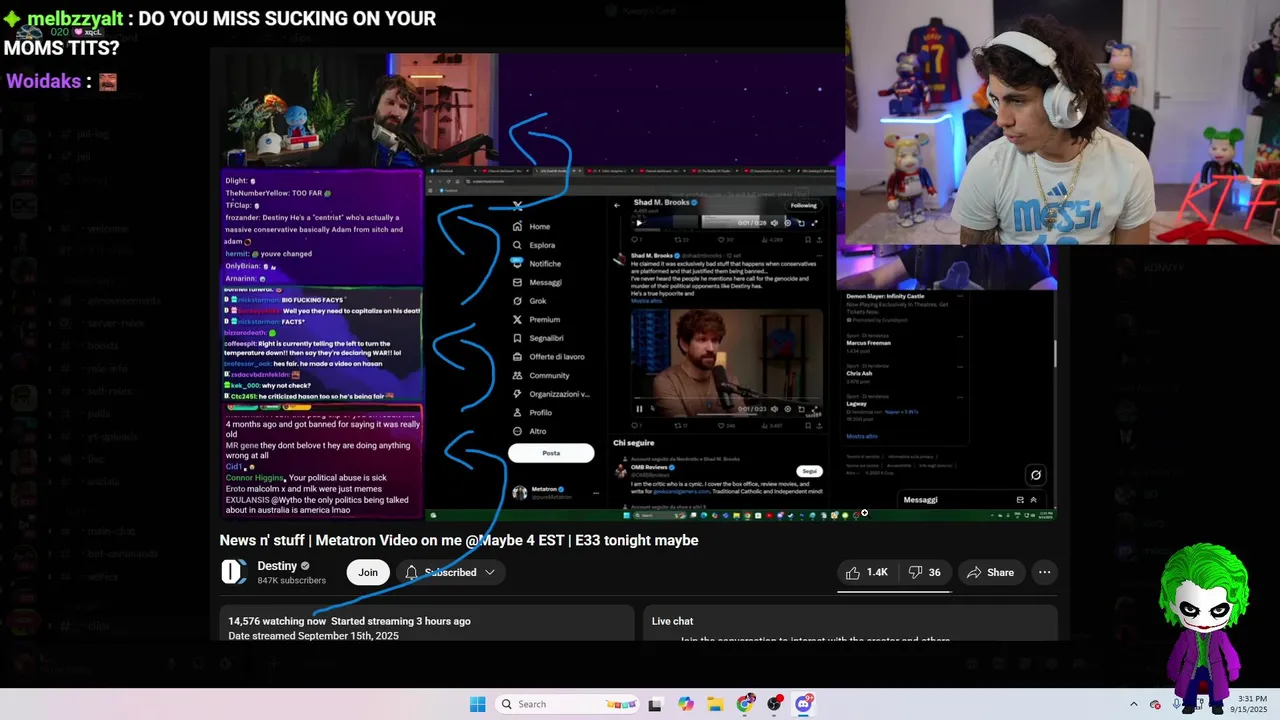Open Messaggi envelope in X sidebar
The image size is (1280, 720).
pos(536,282)
